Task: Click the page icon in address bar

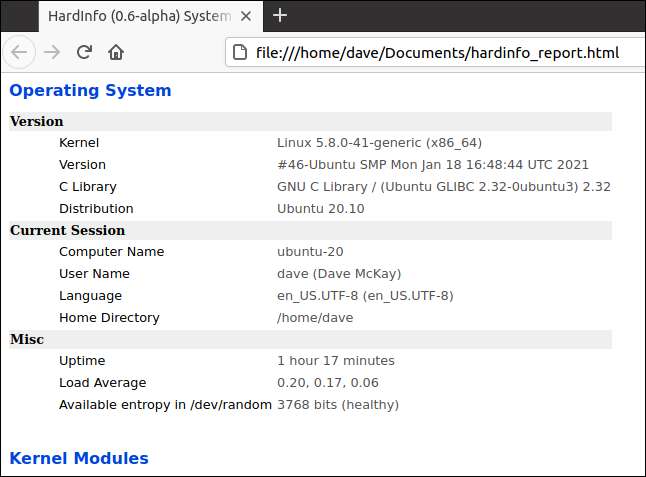Action: (x=239, y=53)
